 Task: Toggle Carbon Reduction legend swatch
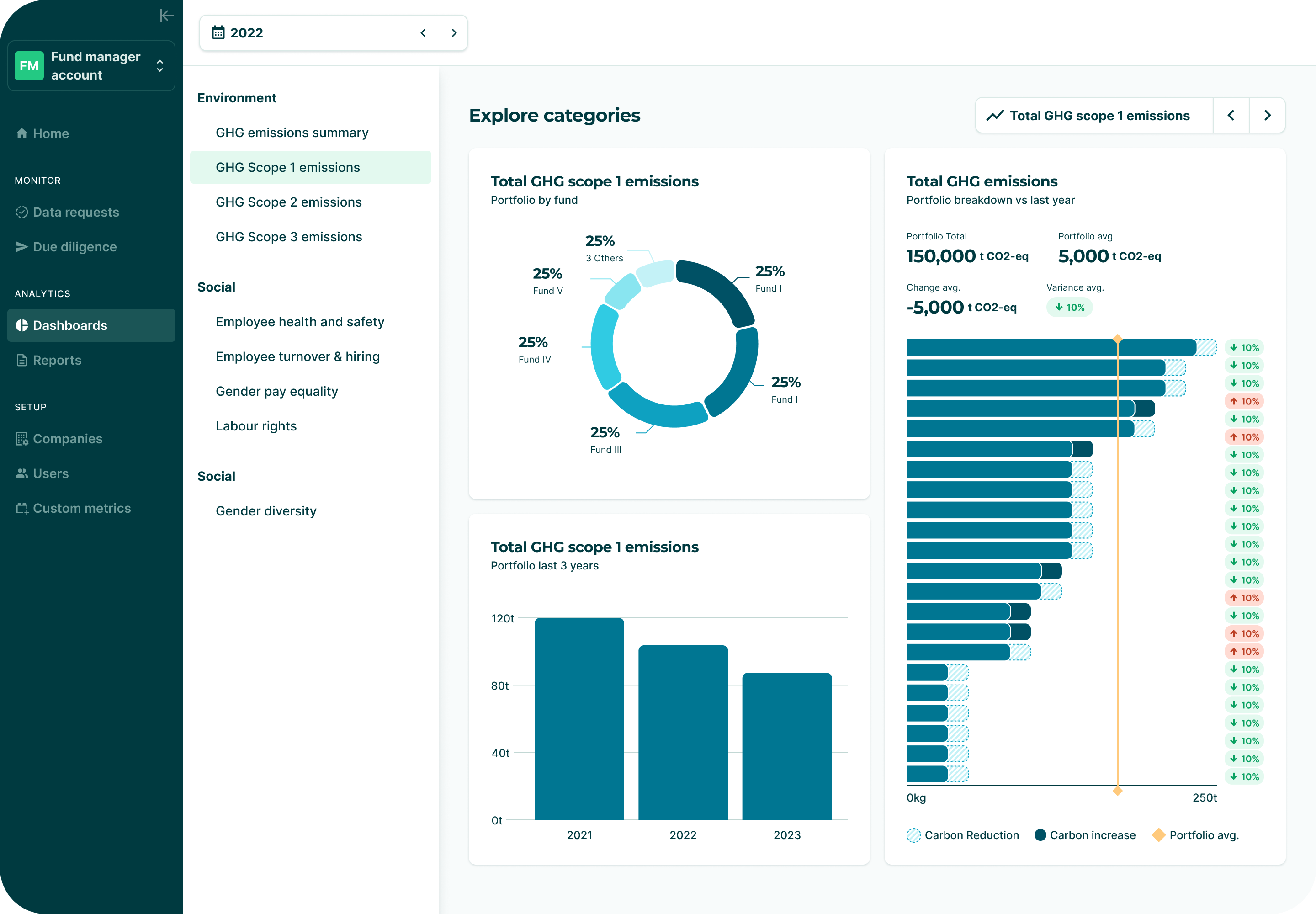914,835
